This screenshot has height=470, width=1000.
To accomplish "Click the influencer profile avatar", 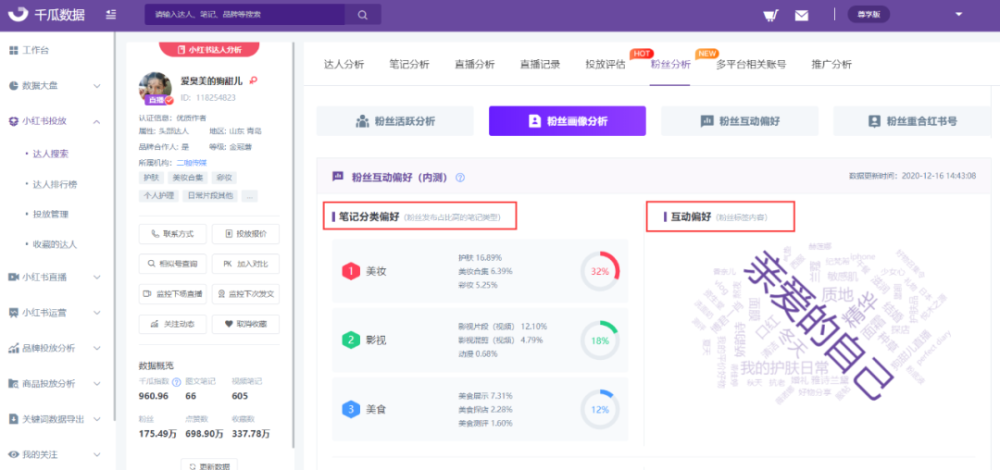I will (154, 87).
